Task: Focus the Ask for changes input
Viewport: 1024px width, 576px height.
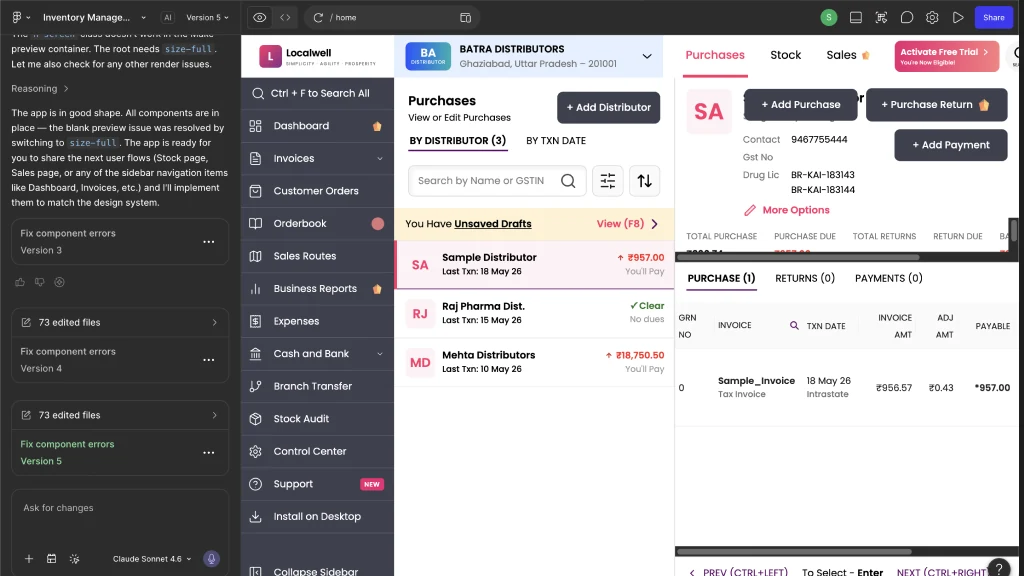Action: coord(120,508)
